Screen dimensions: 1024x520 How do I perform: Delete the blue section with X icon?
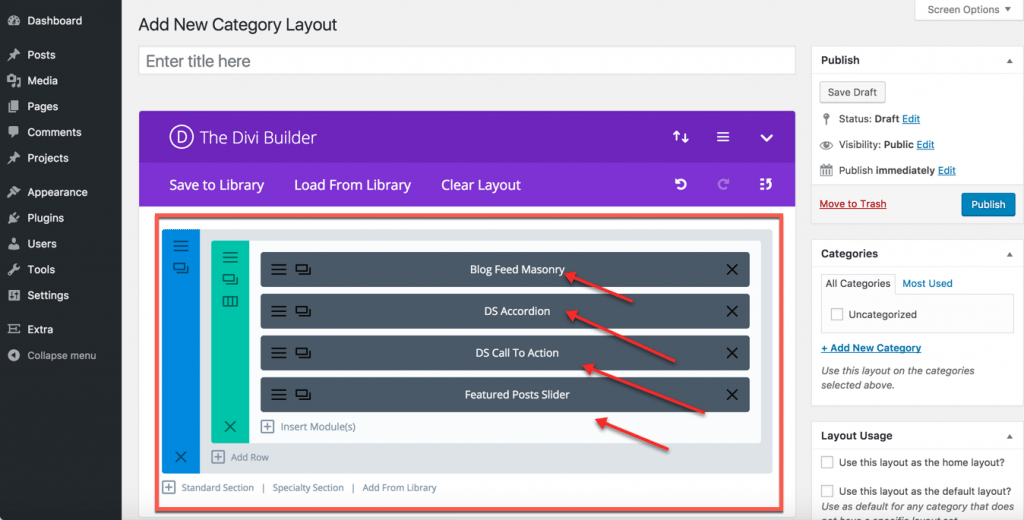coord(181,457)
